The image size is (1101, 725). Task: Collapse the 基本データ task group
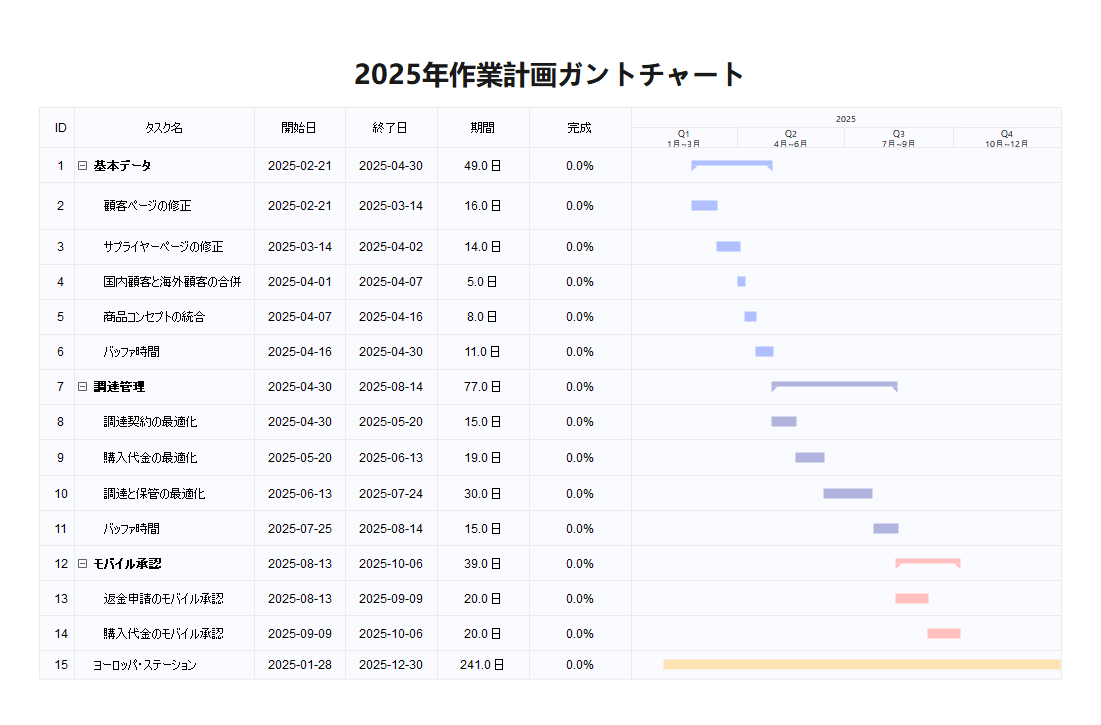(x=83, y=166)
